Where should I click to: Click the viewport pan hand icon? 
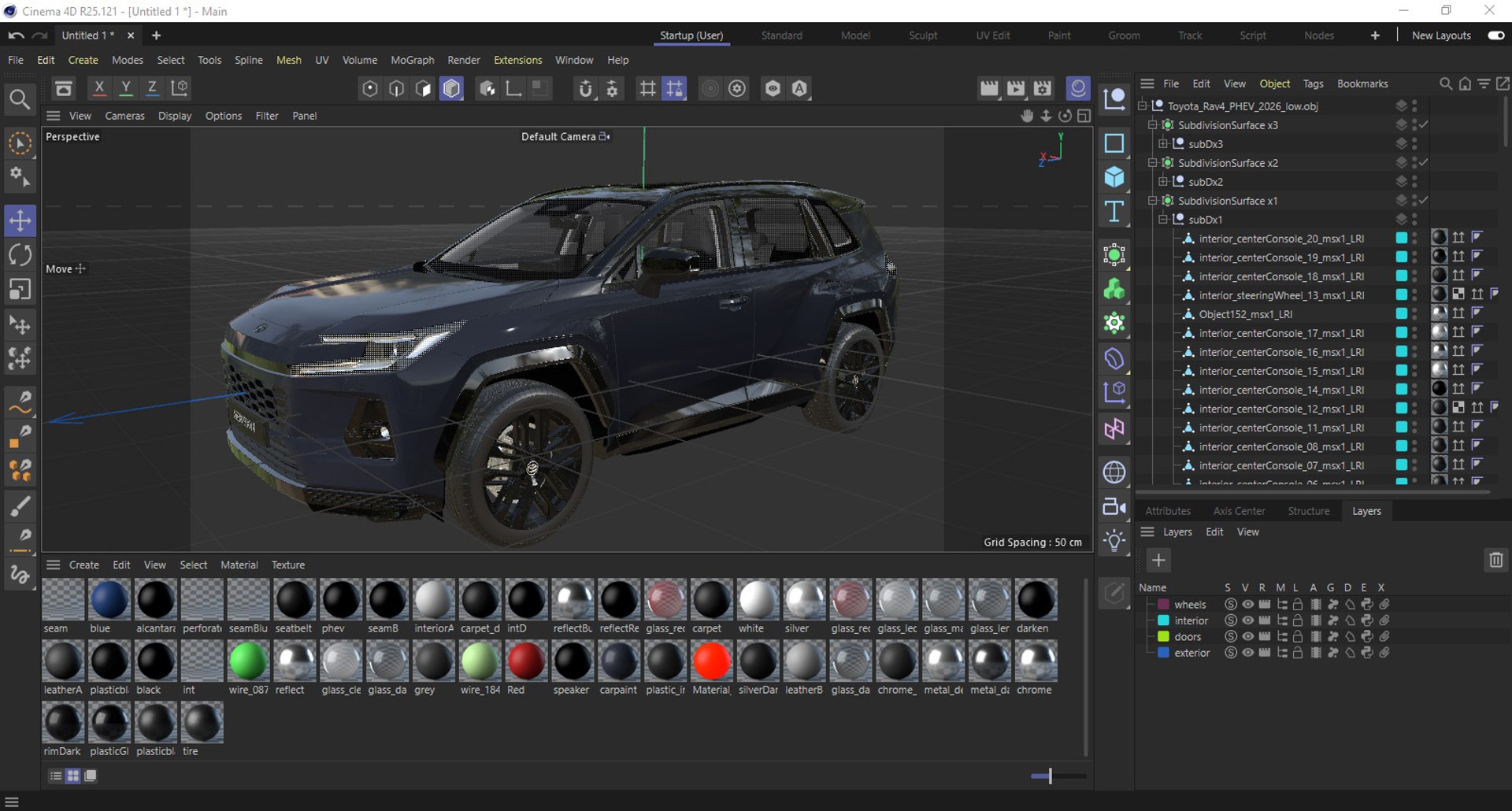[x=1027, y=116]
